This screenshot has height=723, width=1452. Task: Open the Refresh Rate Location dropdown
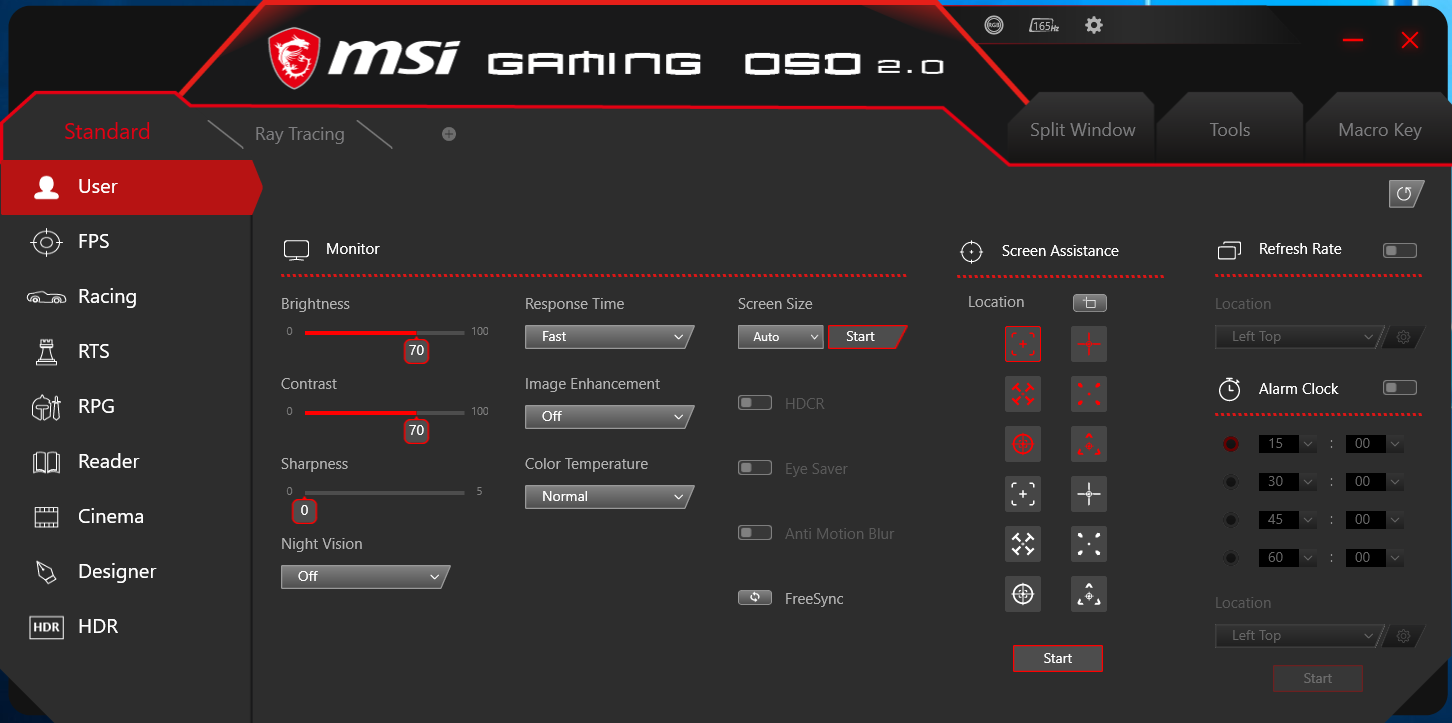(x=1298, y=337)
